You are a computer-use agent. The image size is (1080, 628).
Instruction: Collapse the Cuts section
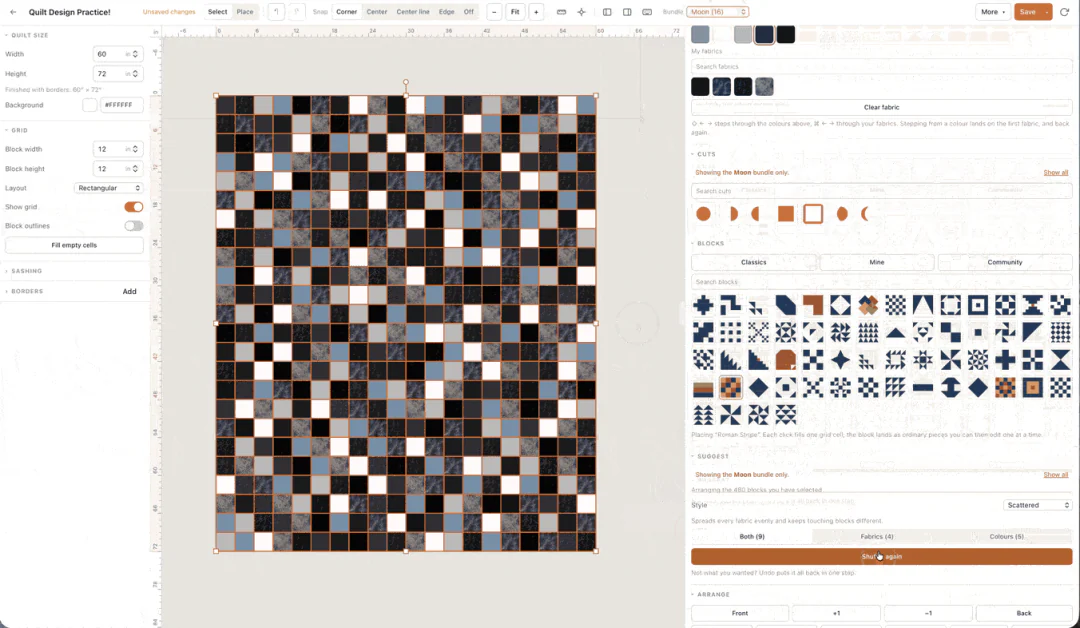point(706,154)
